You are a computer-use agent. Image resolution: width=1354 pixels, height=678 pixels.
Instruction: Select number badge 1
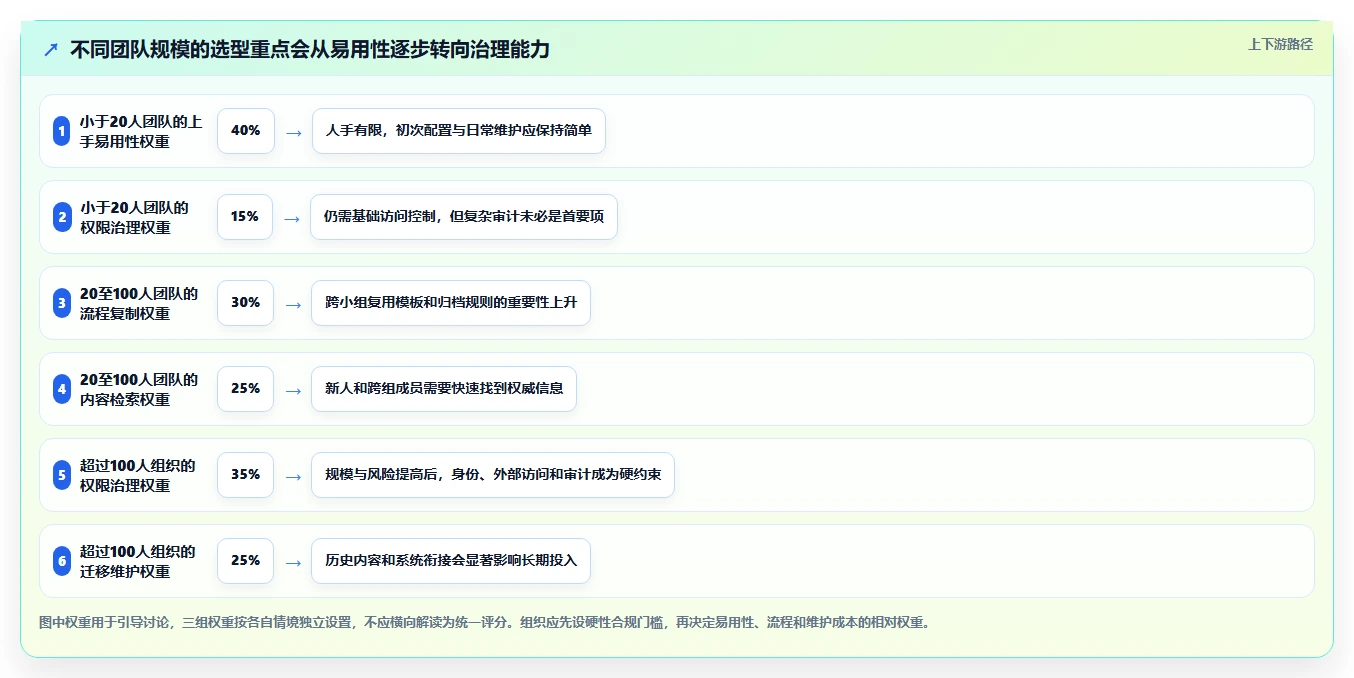point(62,131)
